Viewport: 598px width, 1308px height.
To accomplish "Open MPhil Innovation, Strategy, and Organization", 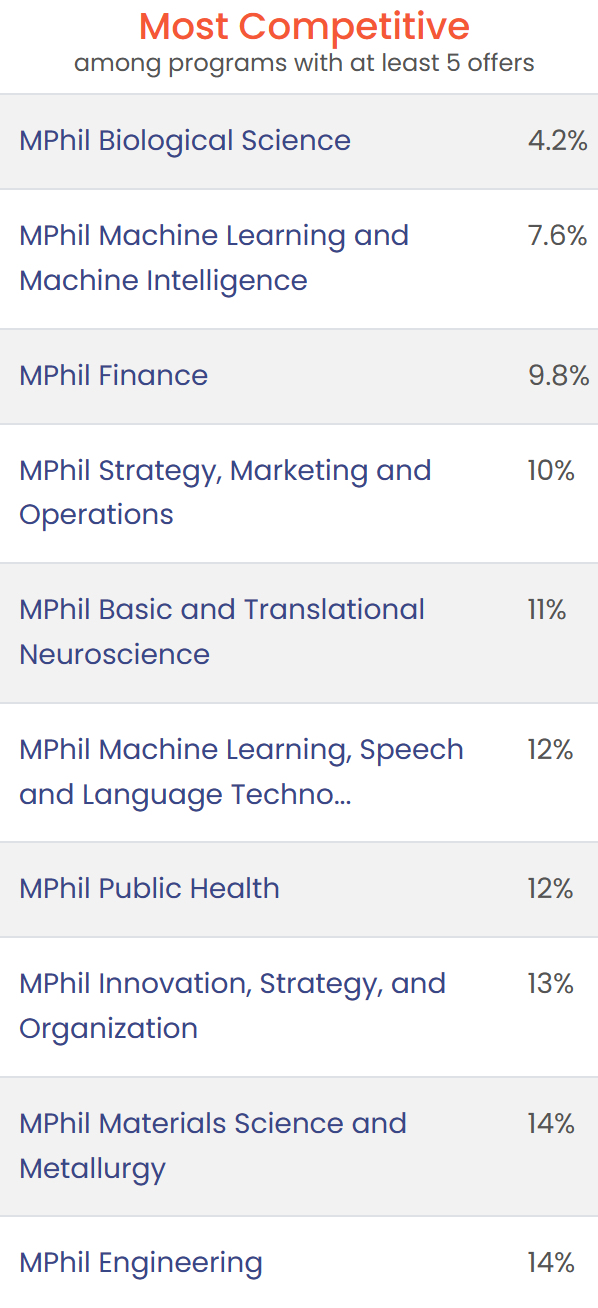I will (232, 1006).
